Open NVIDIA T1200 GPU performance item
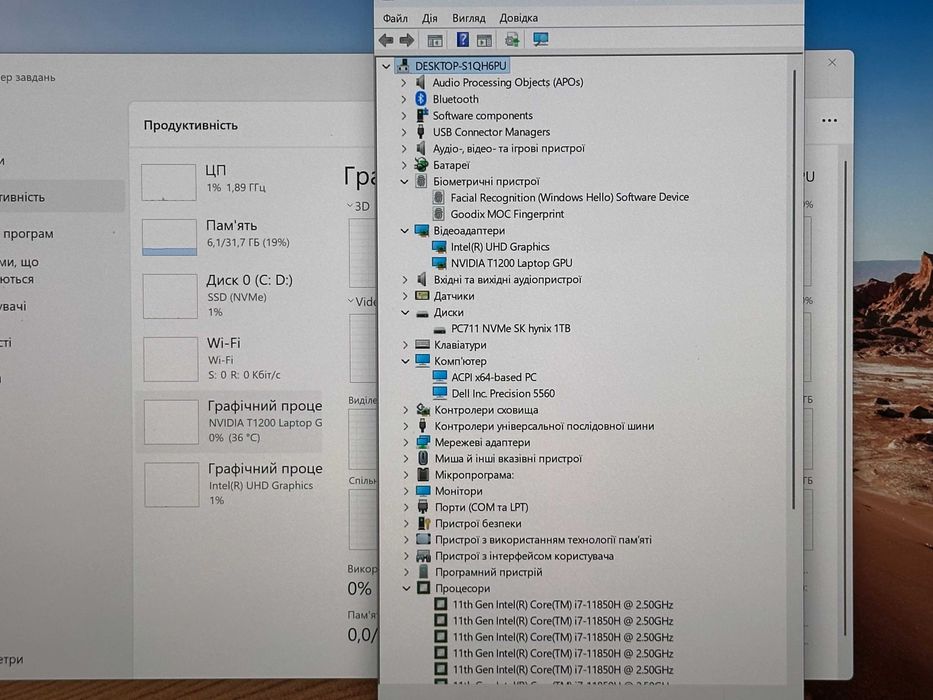The width and height of the screenshot is (933, 700). coord(231,421)
